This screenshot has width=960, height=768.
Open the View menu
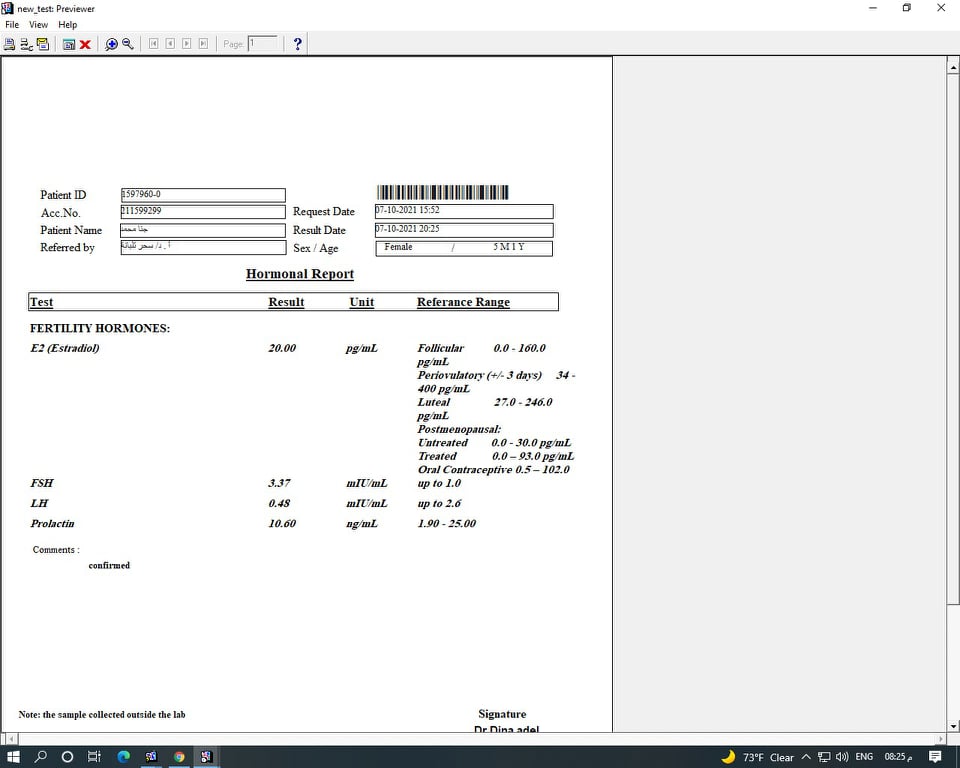(39, 24)
